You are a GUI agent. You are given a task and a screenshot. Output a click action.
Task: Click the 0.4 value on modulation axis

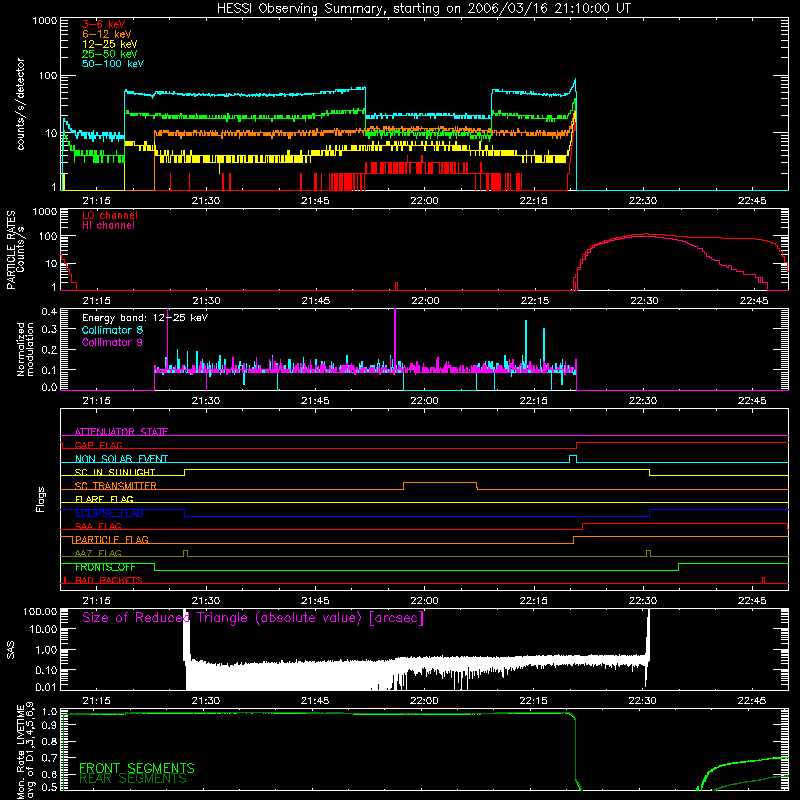(49, 312)
